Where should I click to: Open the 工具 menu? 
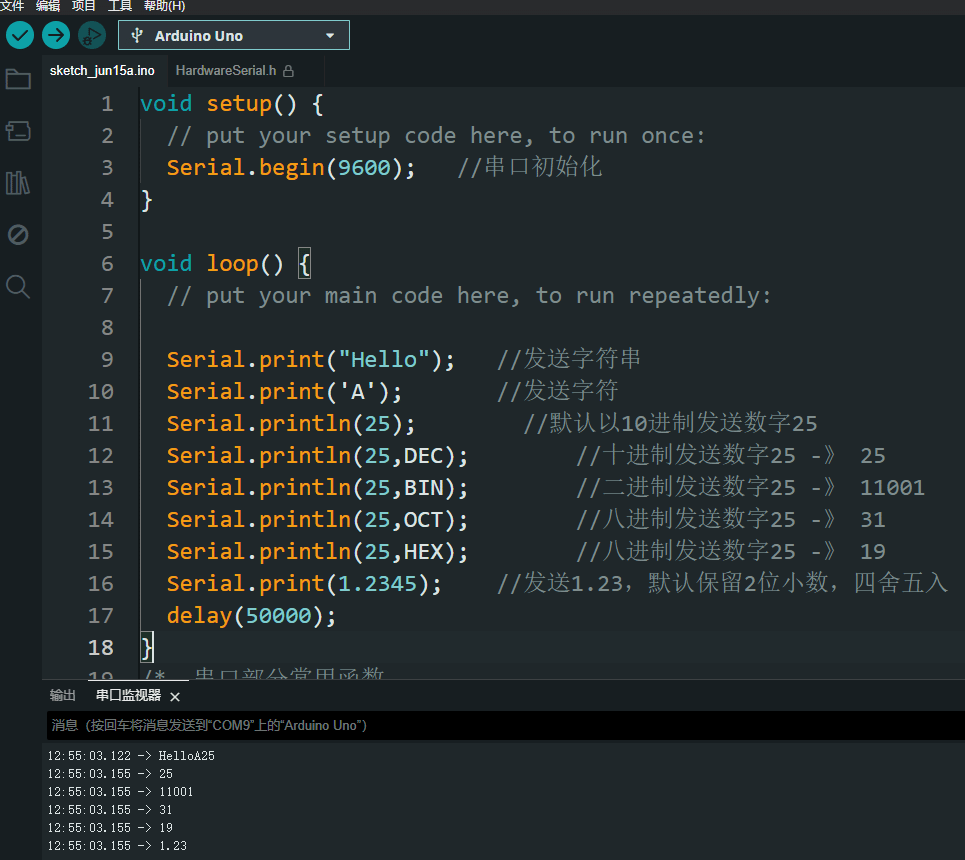tap(120, 6)
